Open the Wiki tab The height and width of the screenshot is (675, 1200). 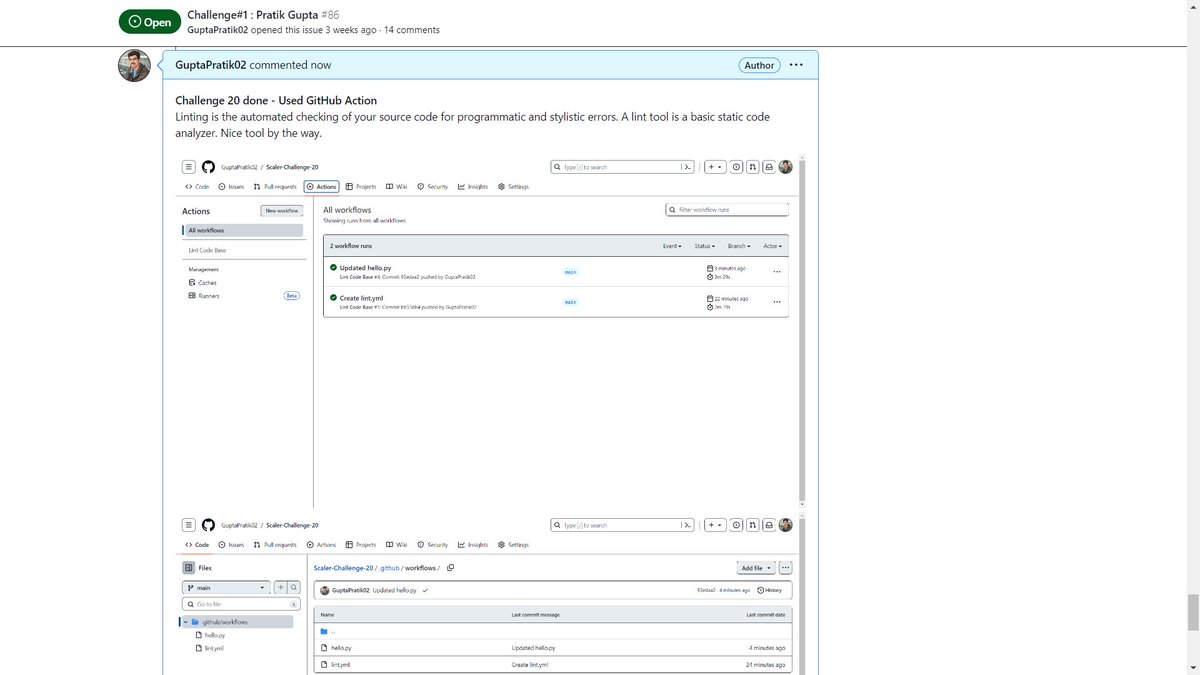coord(395,186)
